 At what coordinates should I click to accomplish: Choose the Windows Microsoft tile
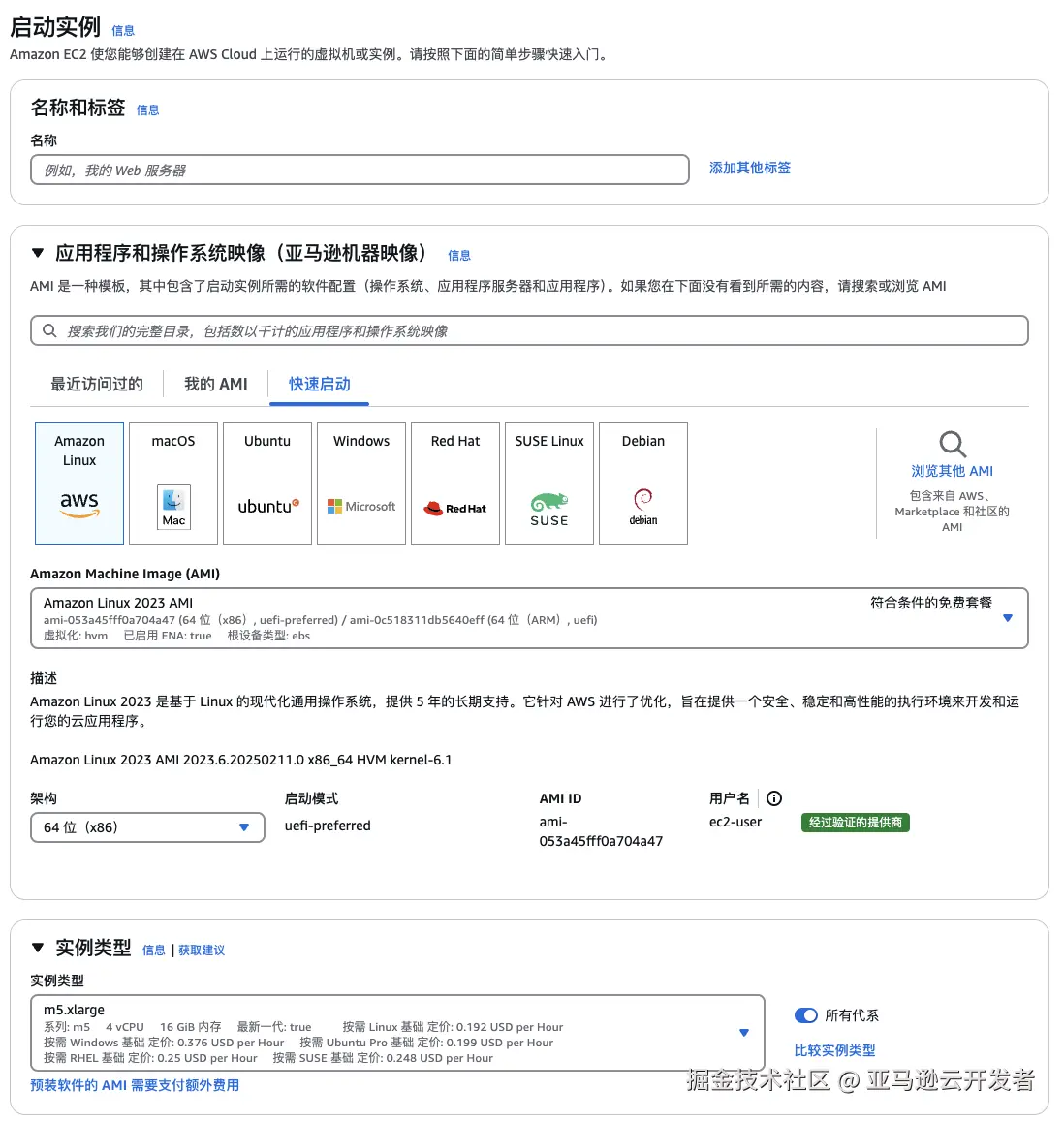pos(361,483)
